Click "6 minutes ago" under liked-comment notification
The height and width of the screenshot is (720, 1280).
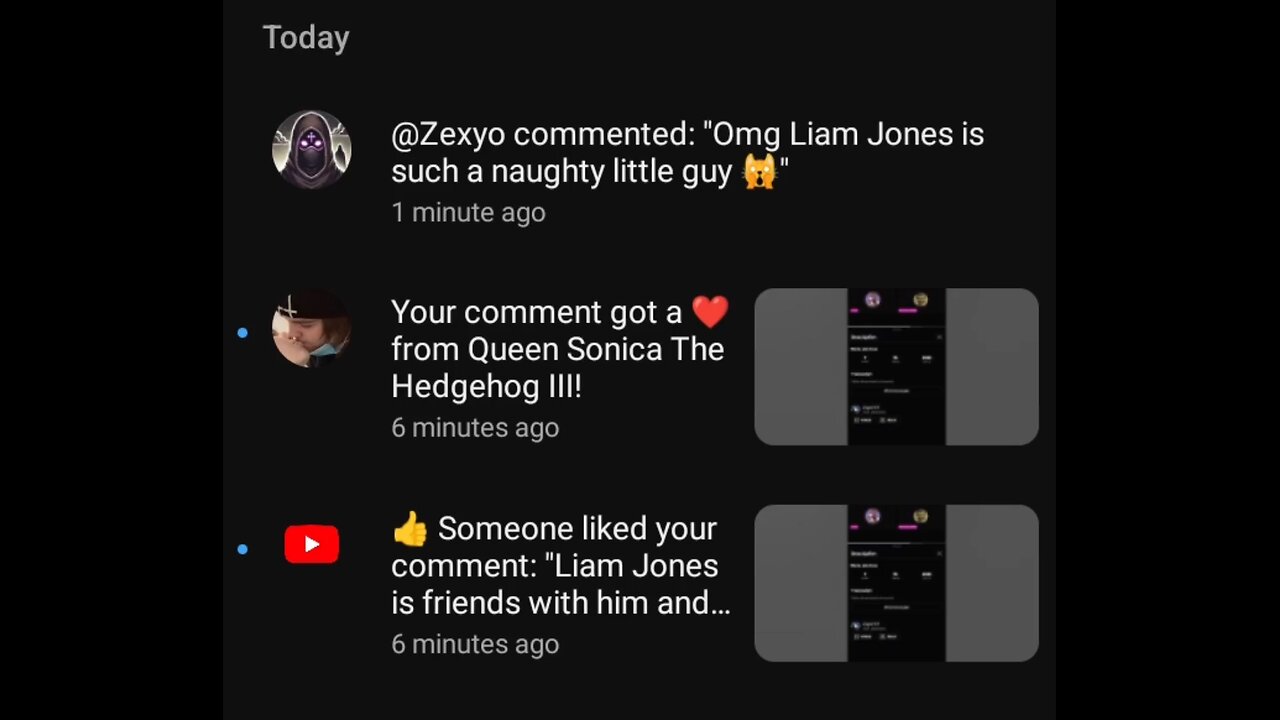475,644
